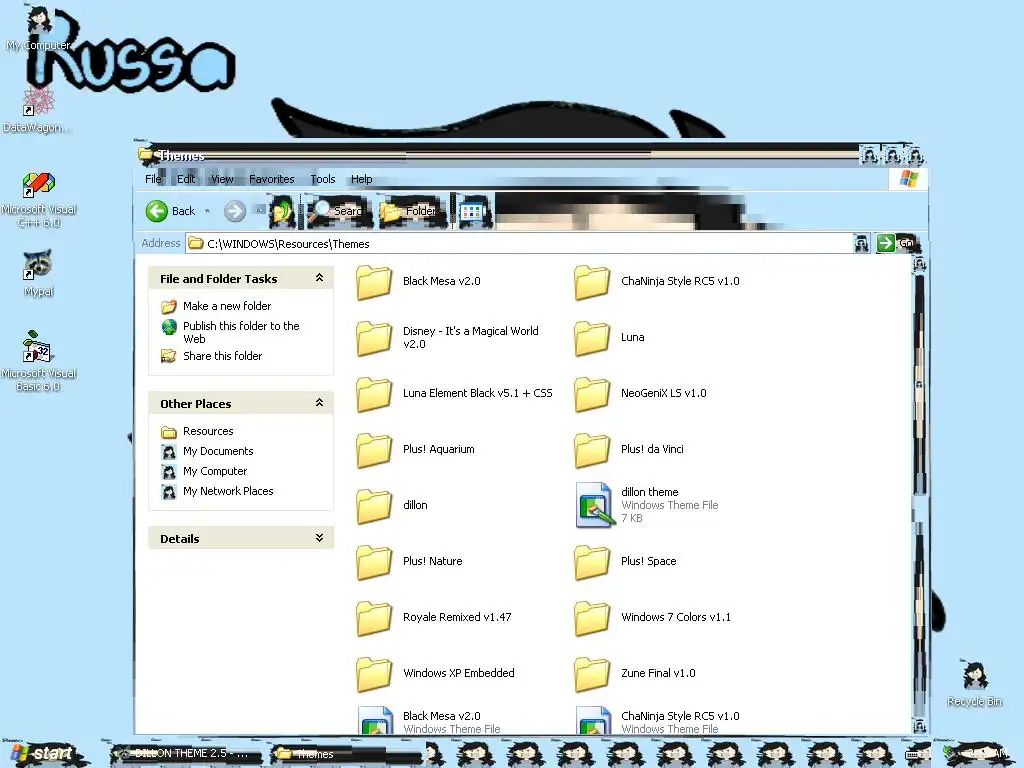
Task: Click the Up folder toolbar icon
Action: click(x=283, y=211)
